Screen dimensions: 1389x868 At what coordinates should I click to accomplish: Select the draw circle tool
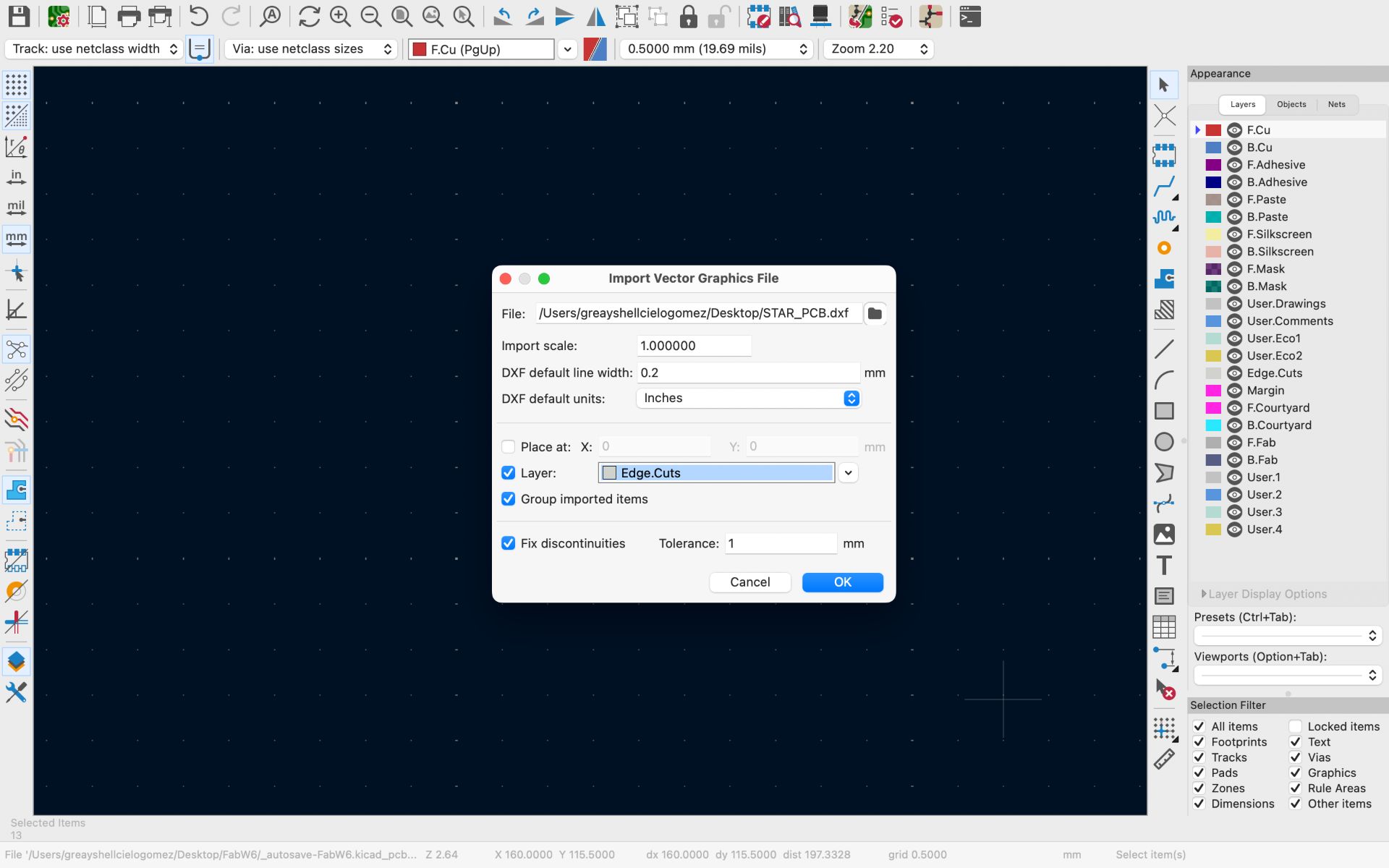1164,441
